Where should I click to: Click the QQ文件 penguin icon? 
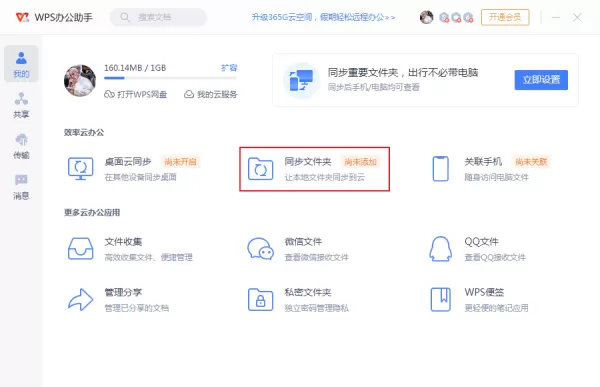(440, 249)
